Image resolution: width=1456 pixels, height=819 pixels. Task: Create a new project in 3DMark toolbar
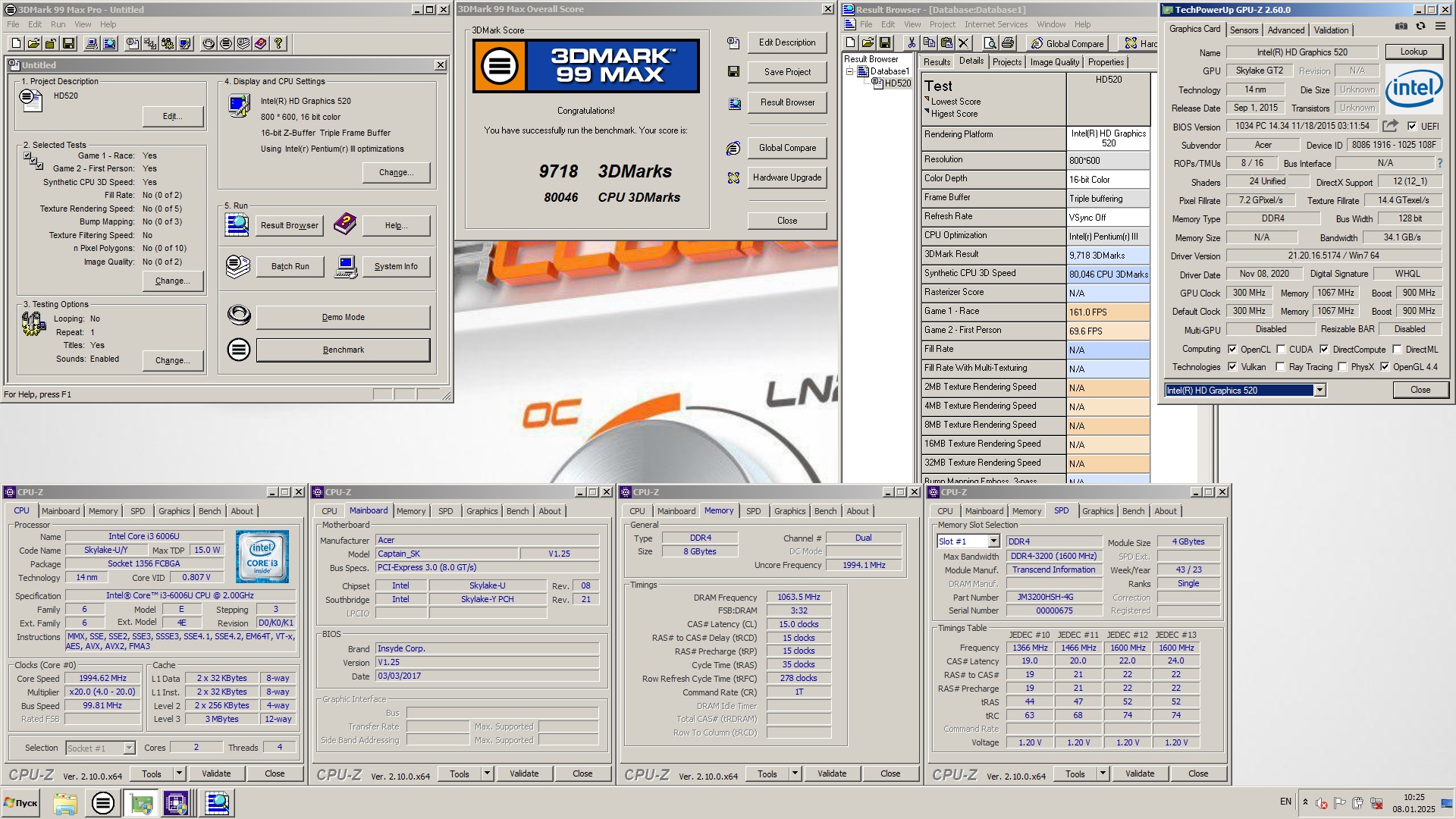(16, 43)
